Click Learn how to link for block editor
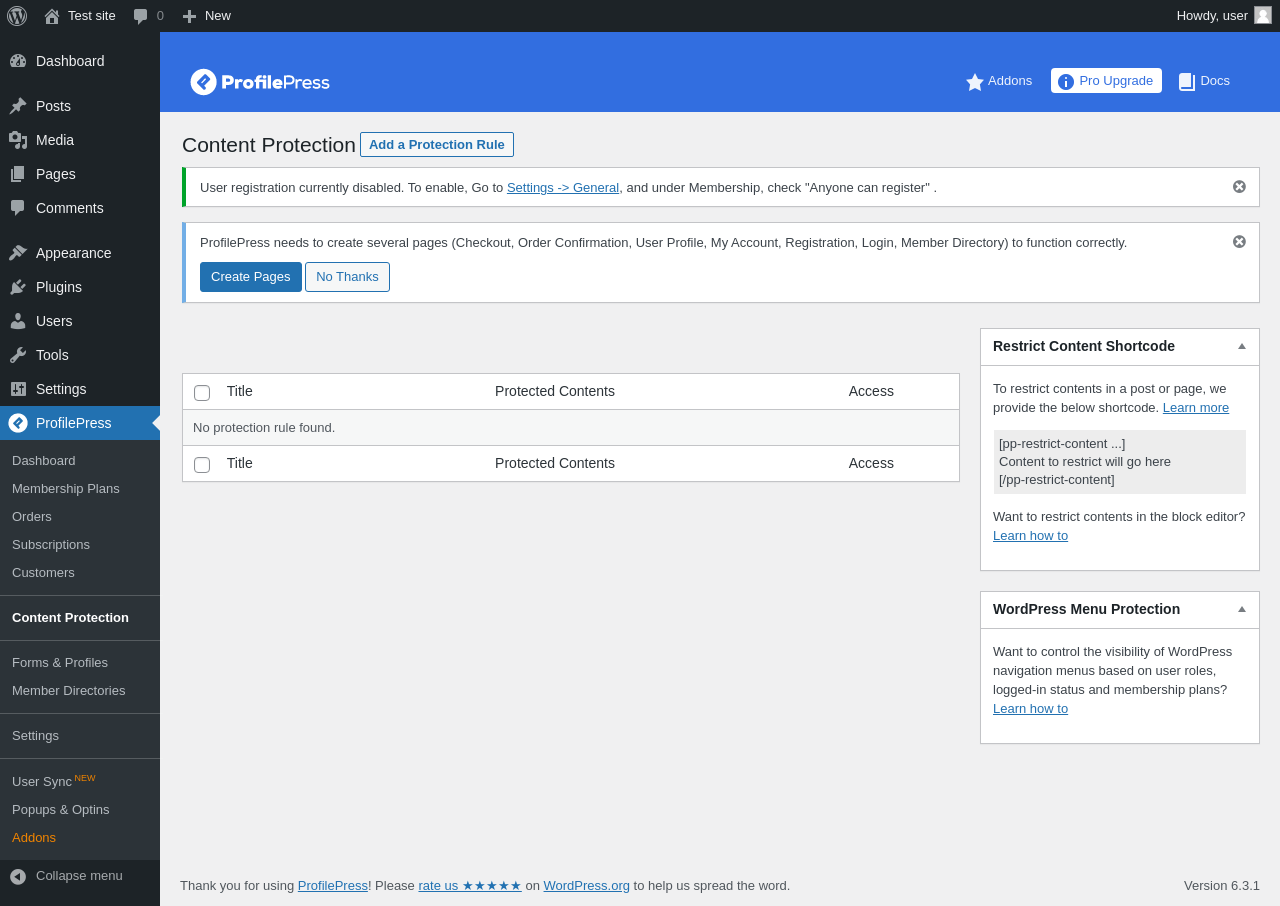 [1030, 535]
